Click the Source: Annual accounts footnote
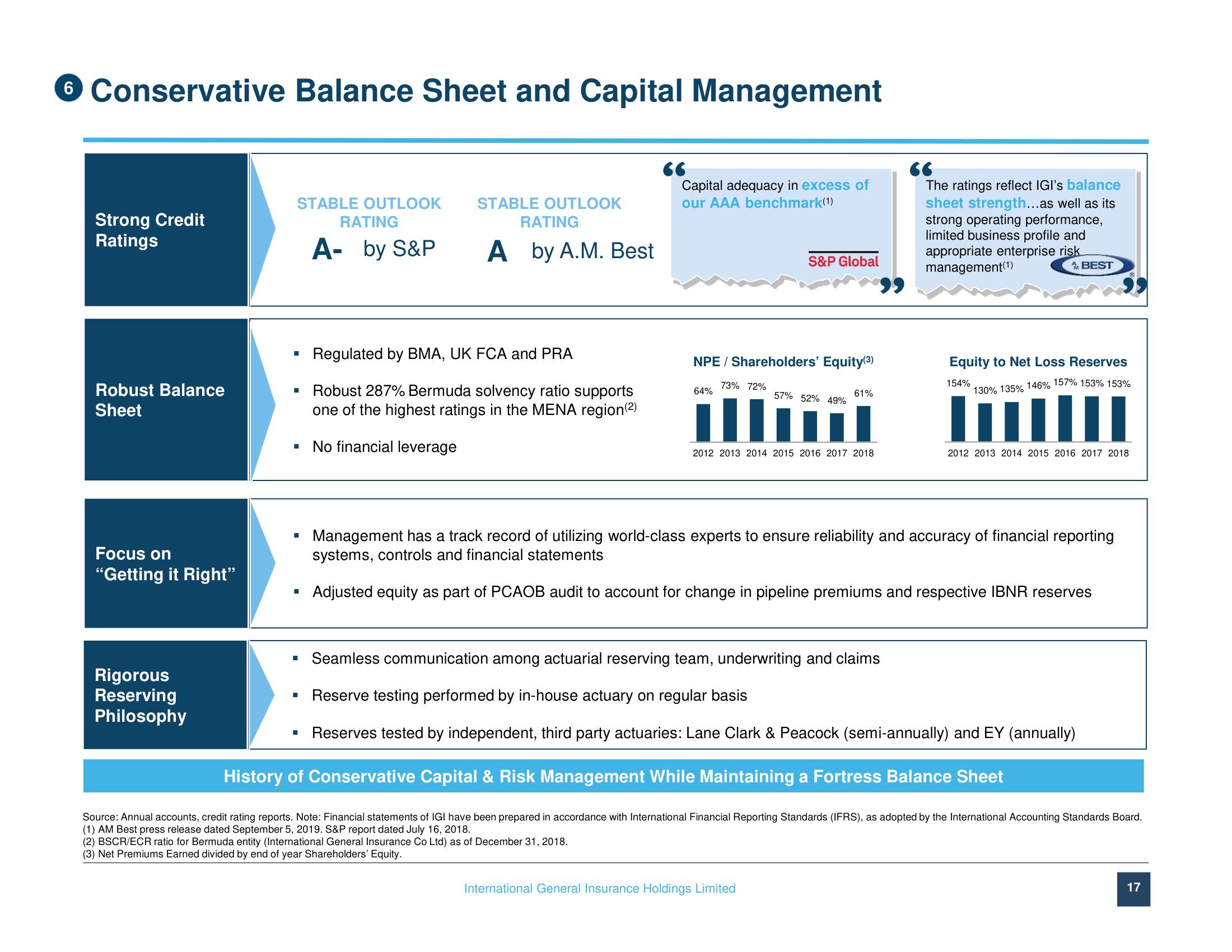This screenshot has width=1232, height=952. (x=612, y=817)
